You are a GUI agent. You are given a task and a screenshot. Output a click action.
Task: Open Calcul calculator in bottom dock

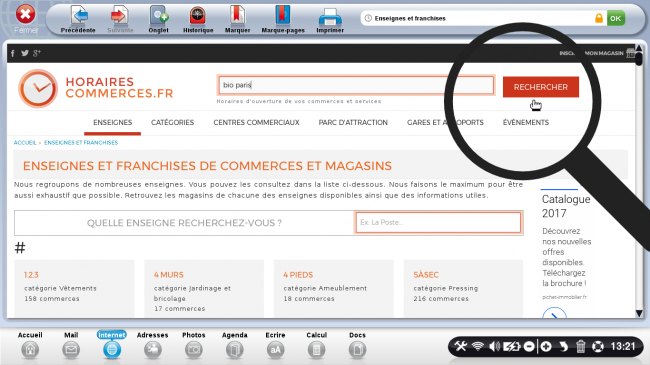(x=316, y=350)
